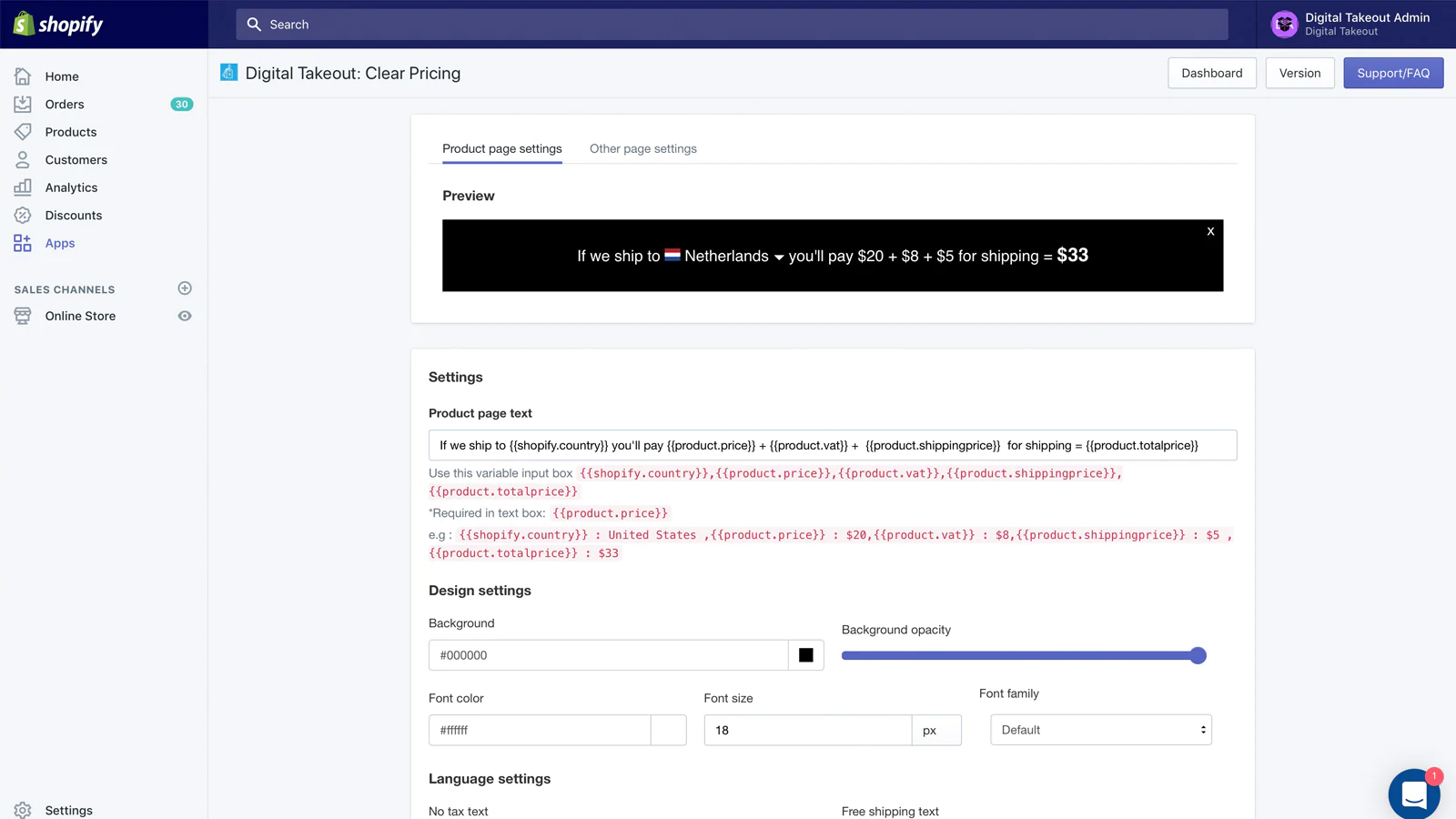The height and width of the screenshot is (819, 1456).
Task: Click the $33 total in preview
Action: click(x=1072, y=255)
